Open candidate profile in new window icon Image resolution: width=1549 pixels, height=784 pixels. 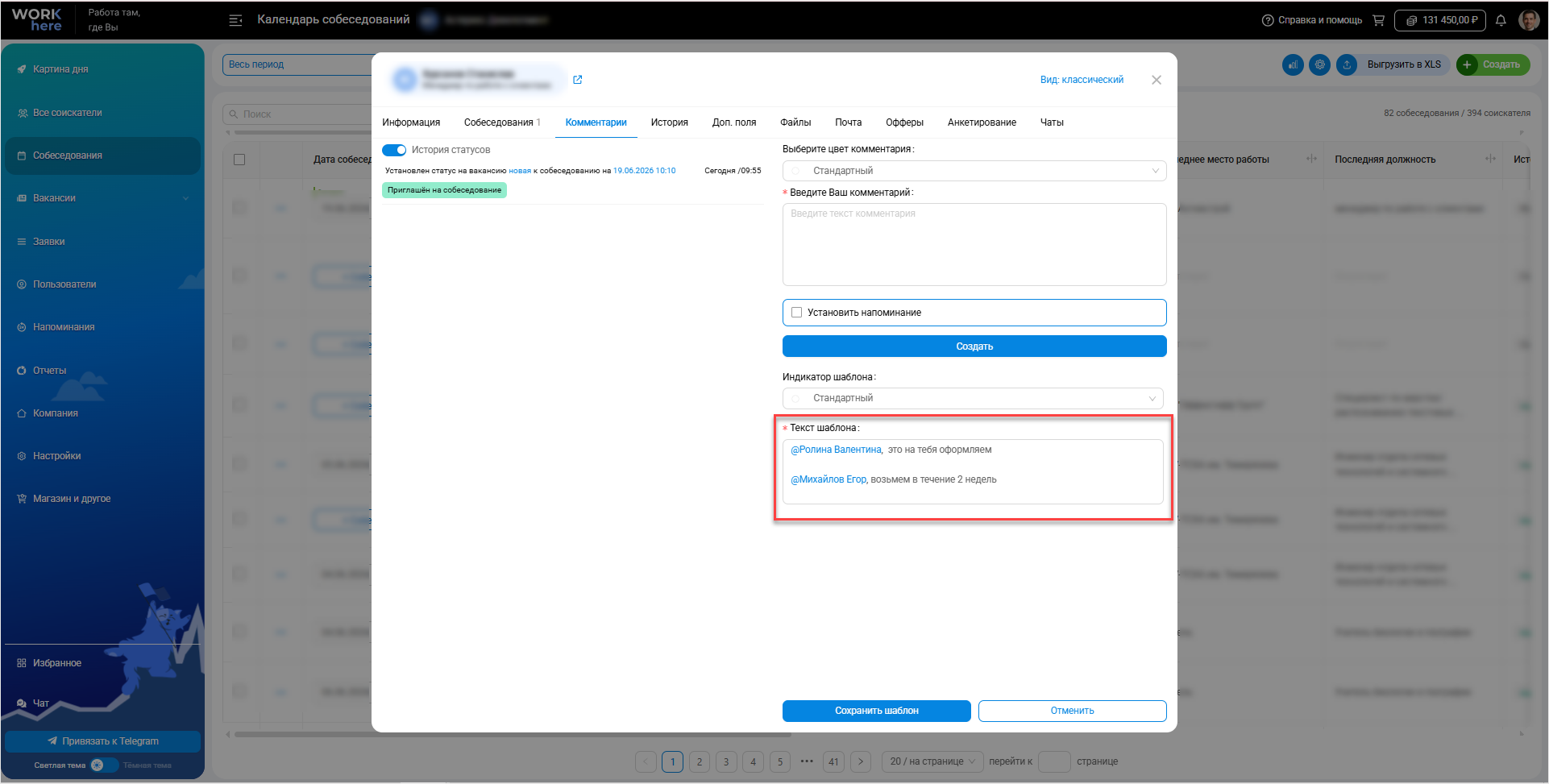[x=577, y=80]
